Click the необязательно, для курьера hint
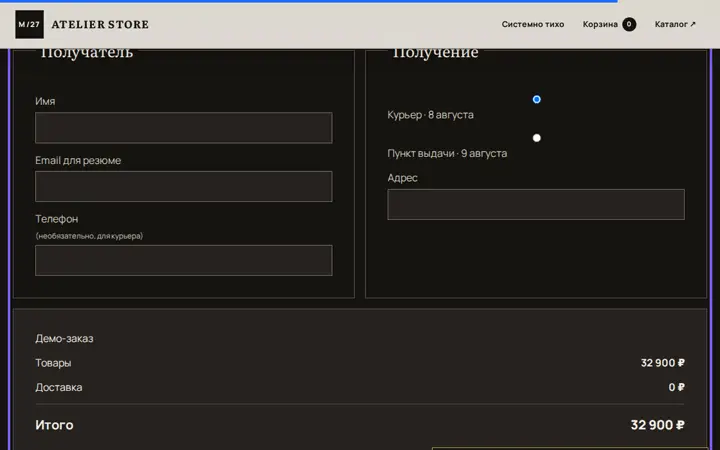 point(89,236)
